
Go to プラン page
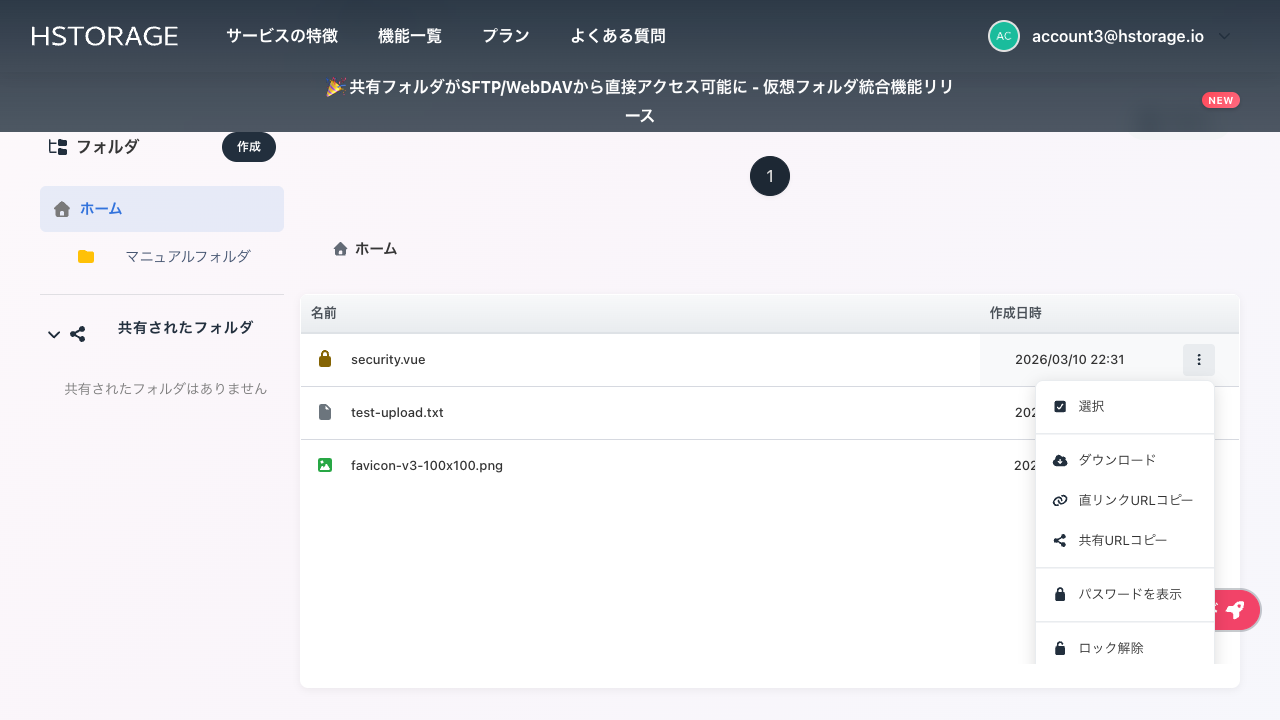coord(506,36)
